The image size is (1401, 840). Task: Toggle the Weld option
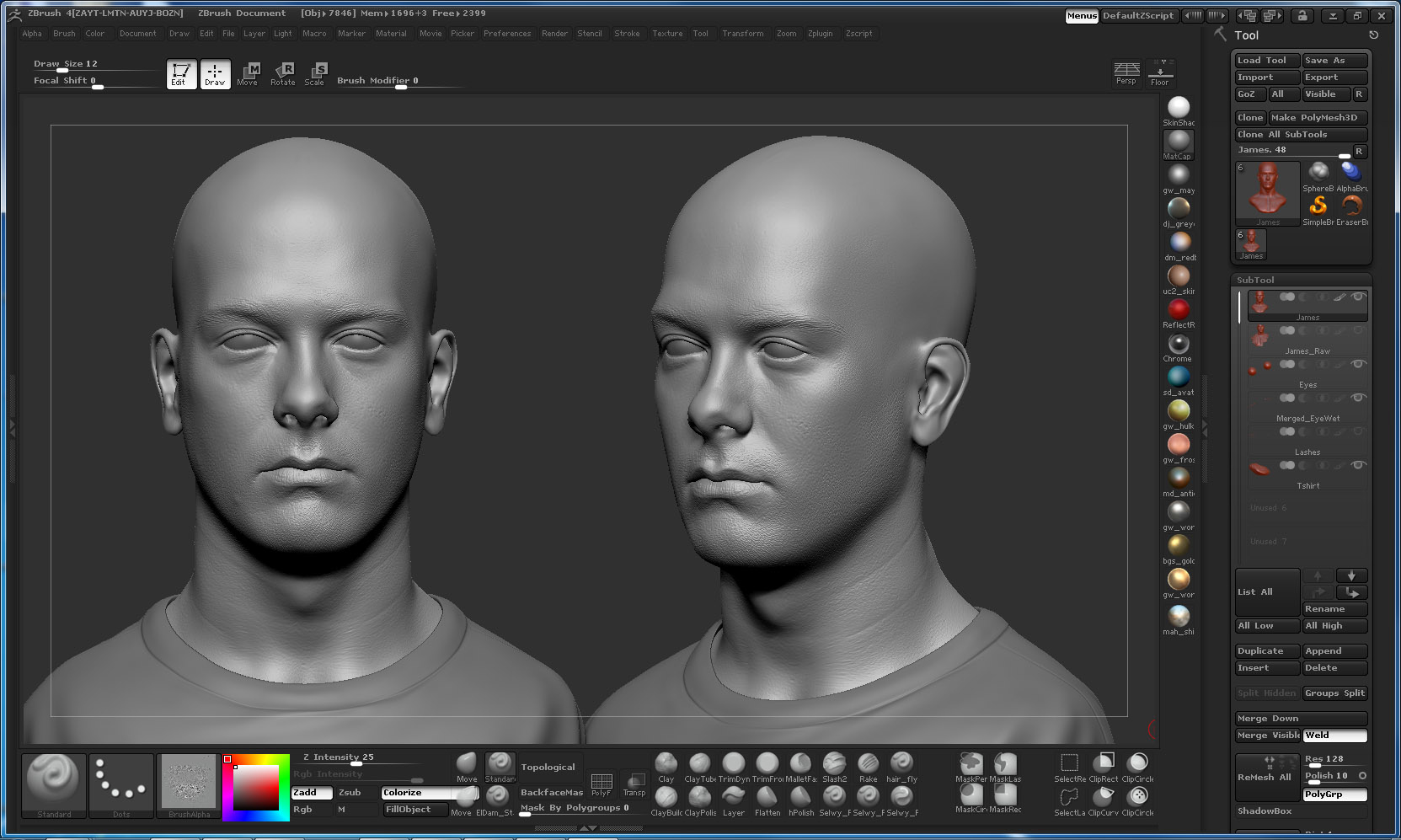pyautogui.click(x=1335, y=736)
